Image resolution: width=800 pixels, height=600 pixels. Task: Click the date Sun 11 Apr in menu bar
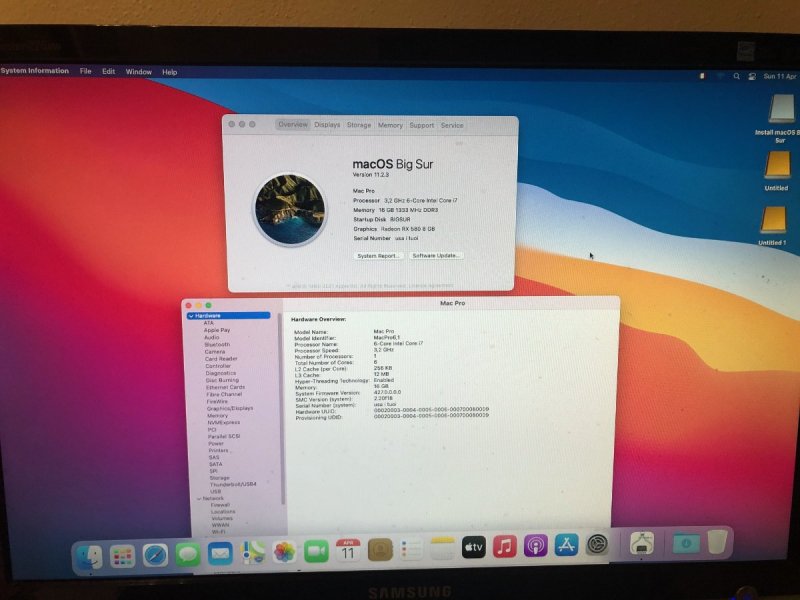(780, 76)
